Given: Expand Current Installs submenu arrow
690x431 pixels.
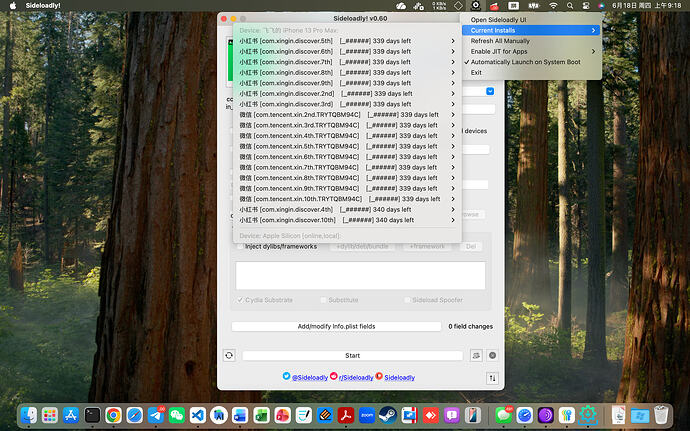Looking at the screenshot, I should pos(593,30).
